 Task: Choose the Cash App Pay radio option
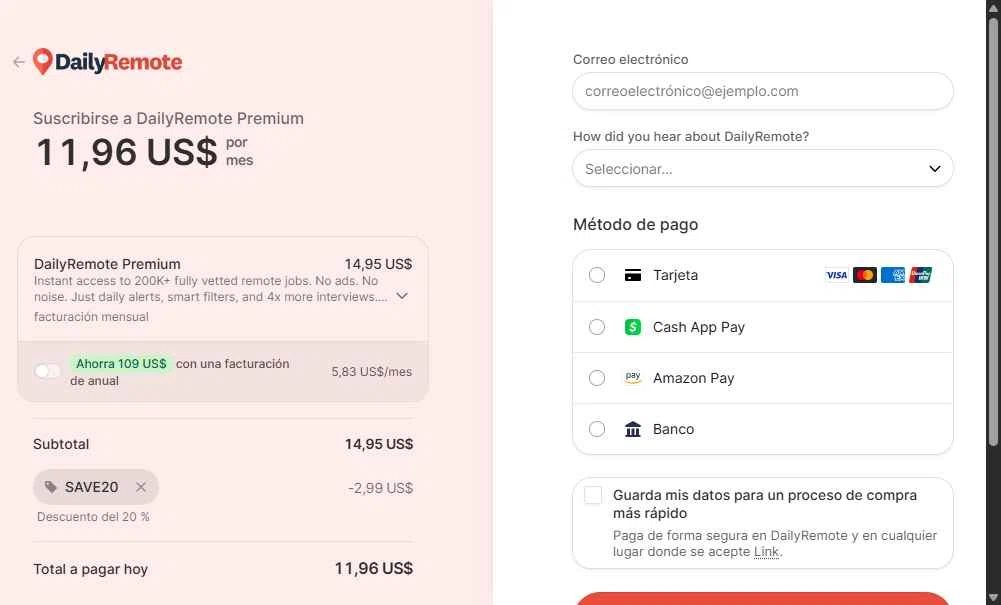pos(597,327)
